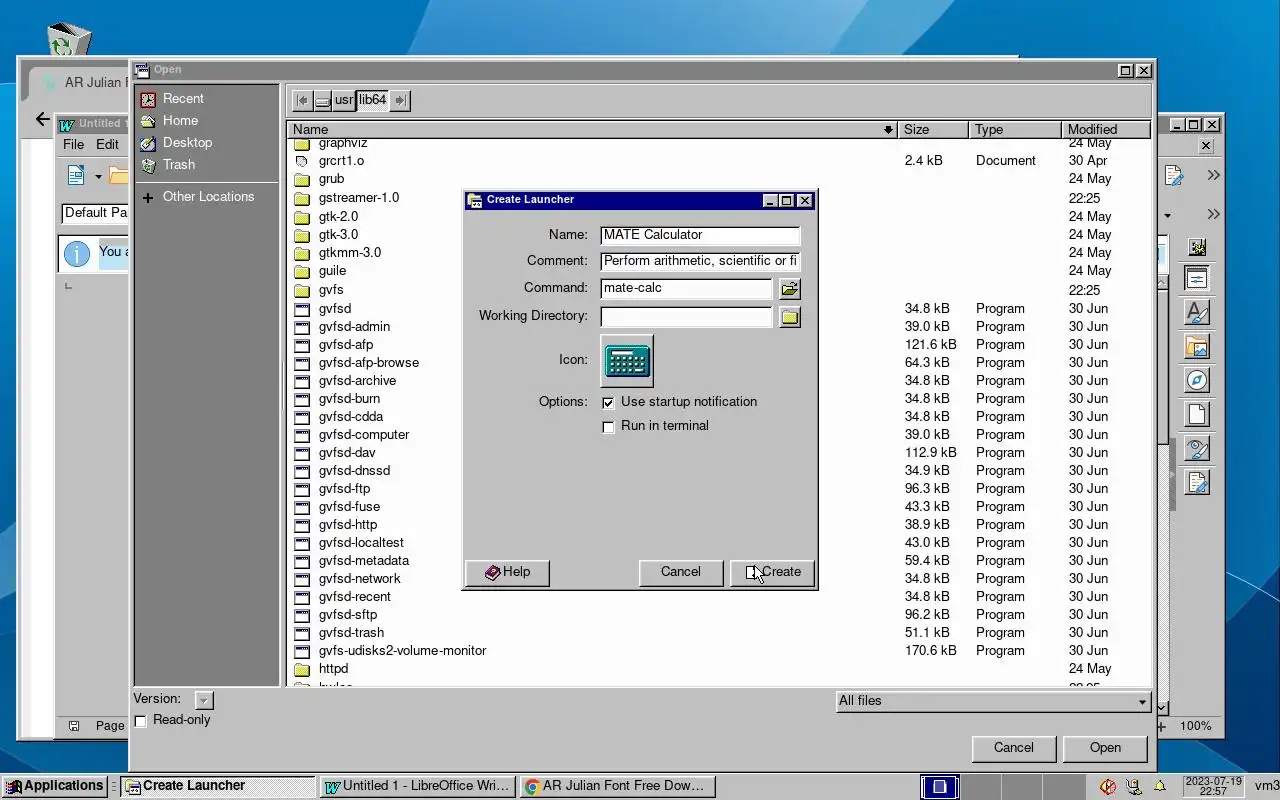
Task: Click the usr path segment button
Action: [x=343, y=100]
